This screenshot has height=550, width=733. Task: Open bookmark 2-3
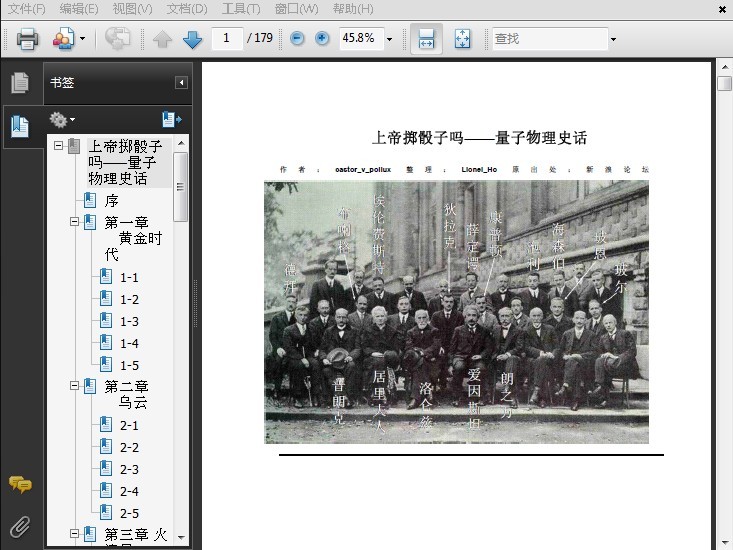(x=129, y=470)
